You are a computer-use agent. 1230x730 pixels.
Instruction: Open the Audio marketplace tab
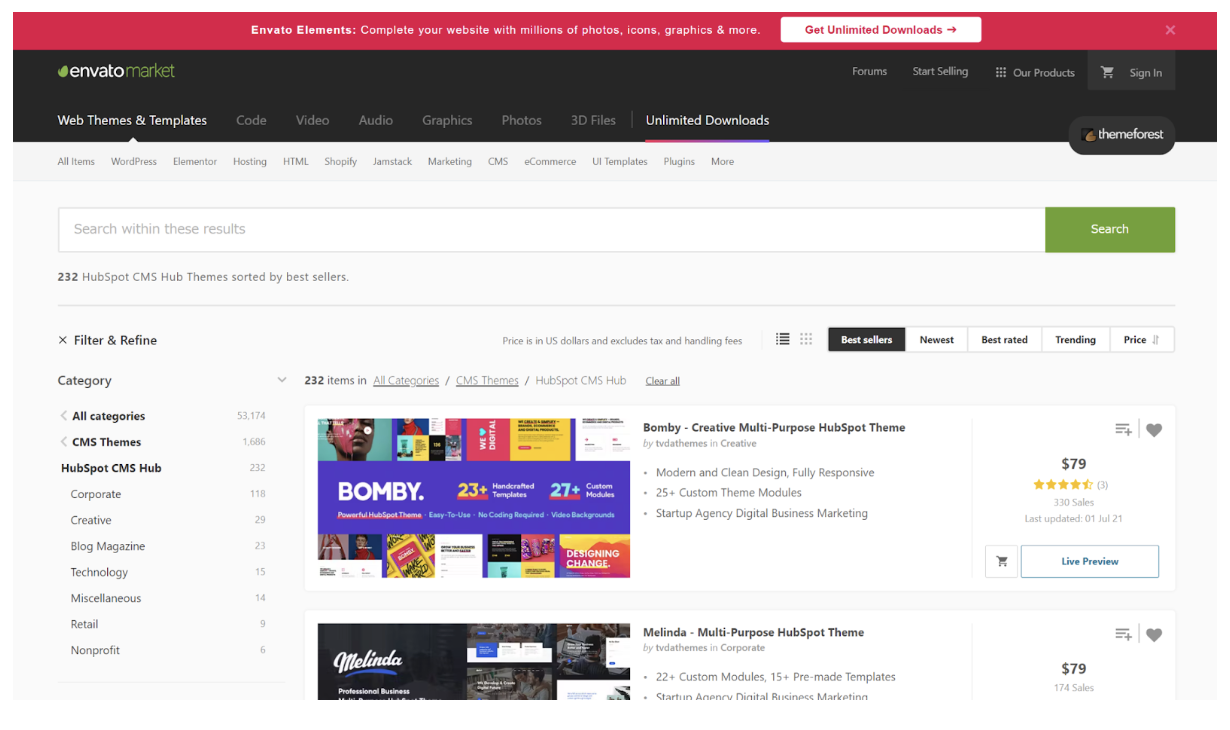tap(376, 120)
